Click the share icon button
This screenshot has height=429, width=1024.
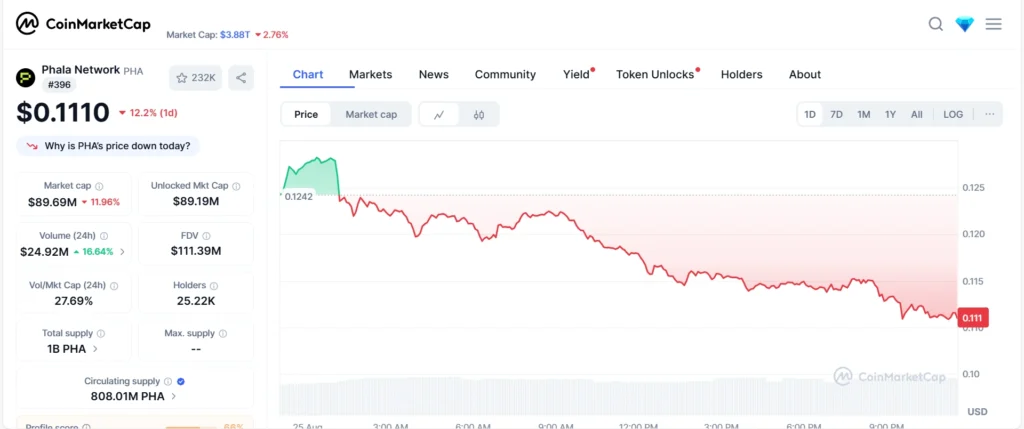tap(241, 78)
